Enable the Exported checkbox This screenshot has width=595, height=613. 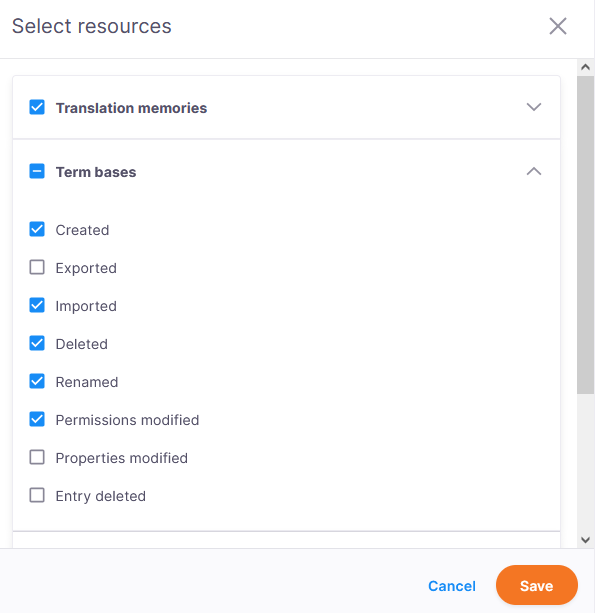37,267
